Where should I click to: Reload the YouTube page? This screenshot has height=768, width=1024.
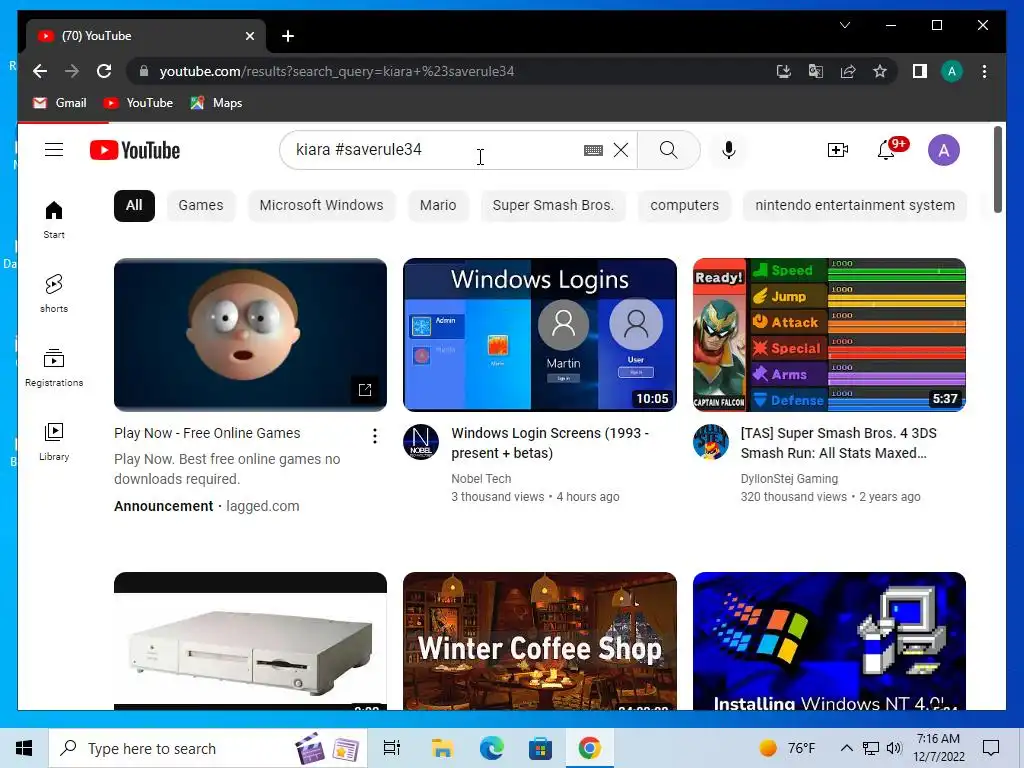point(104,71)
